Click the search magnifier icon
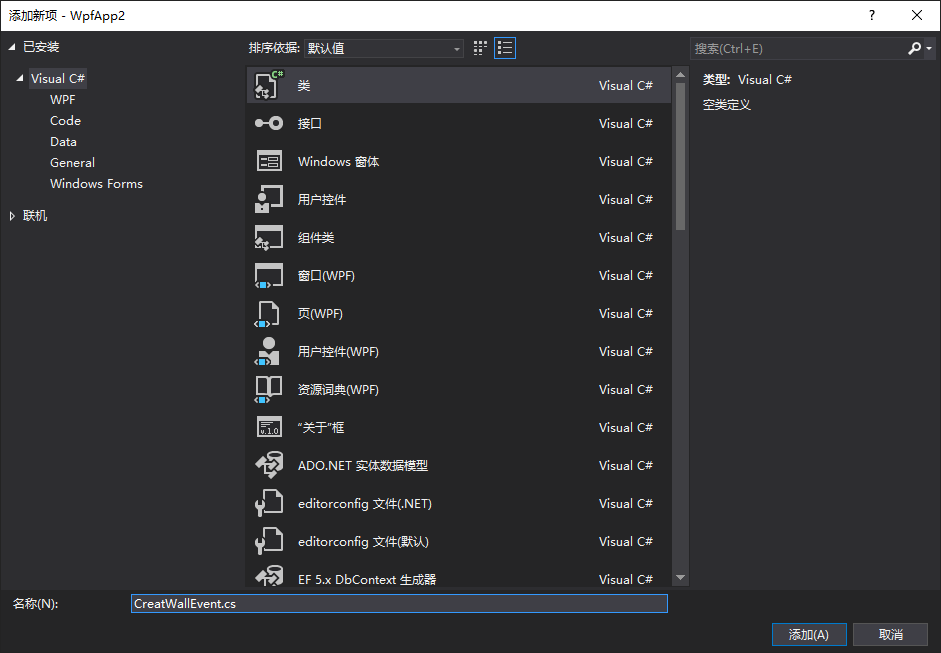 click(914, 48)
